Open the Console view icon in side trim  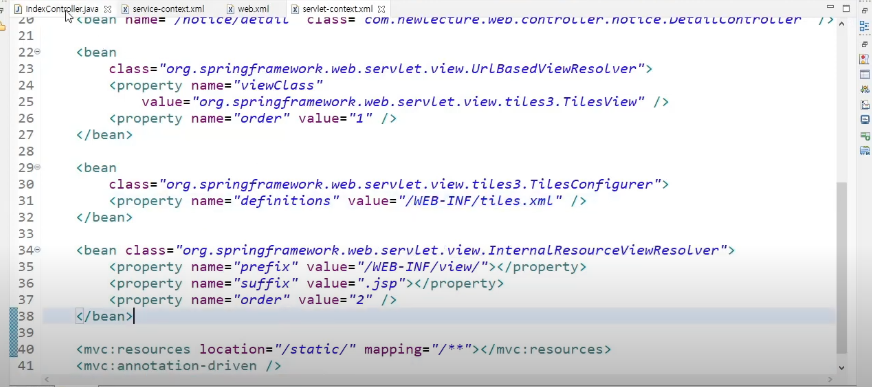865,120
